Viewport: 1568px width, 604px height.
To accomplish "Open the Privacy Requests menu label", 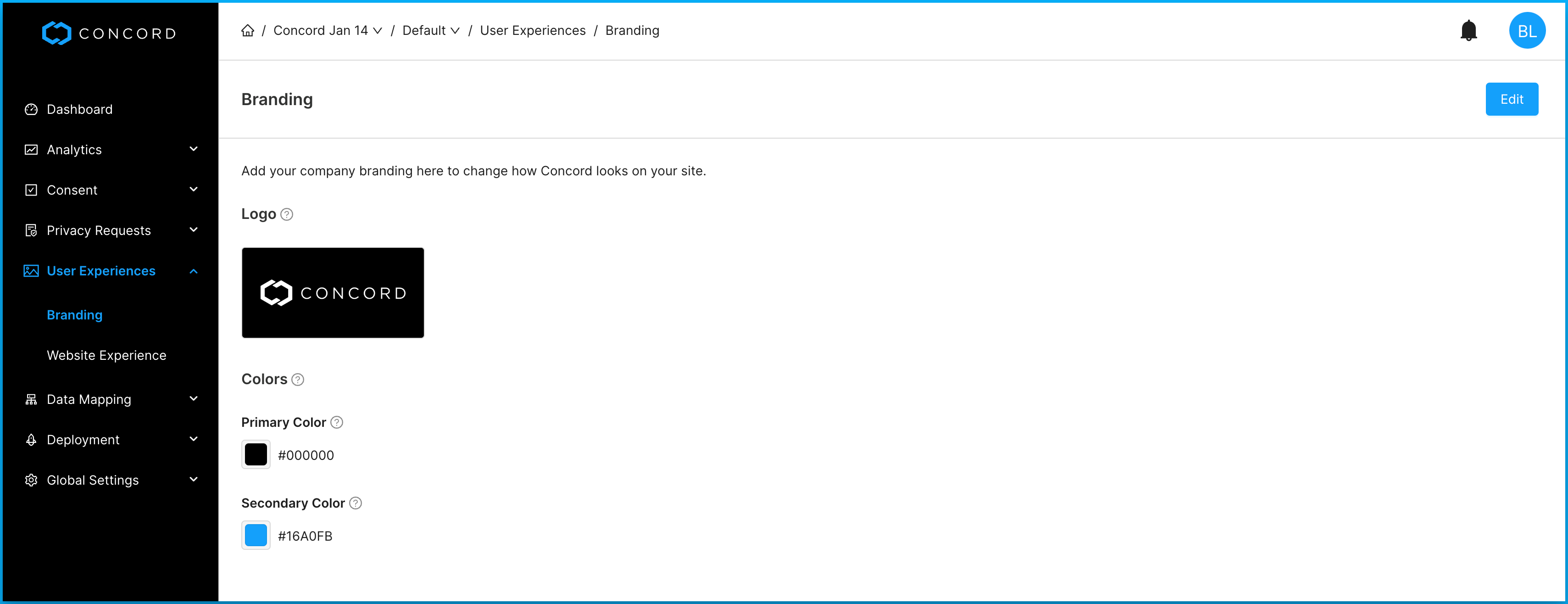I will pos(99,230).
